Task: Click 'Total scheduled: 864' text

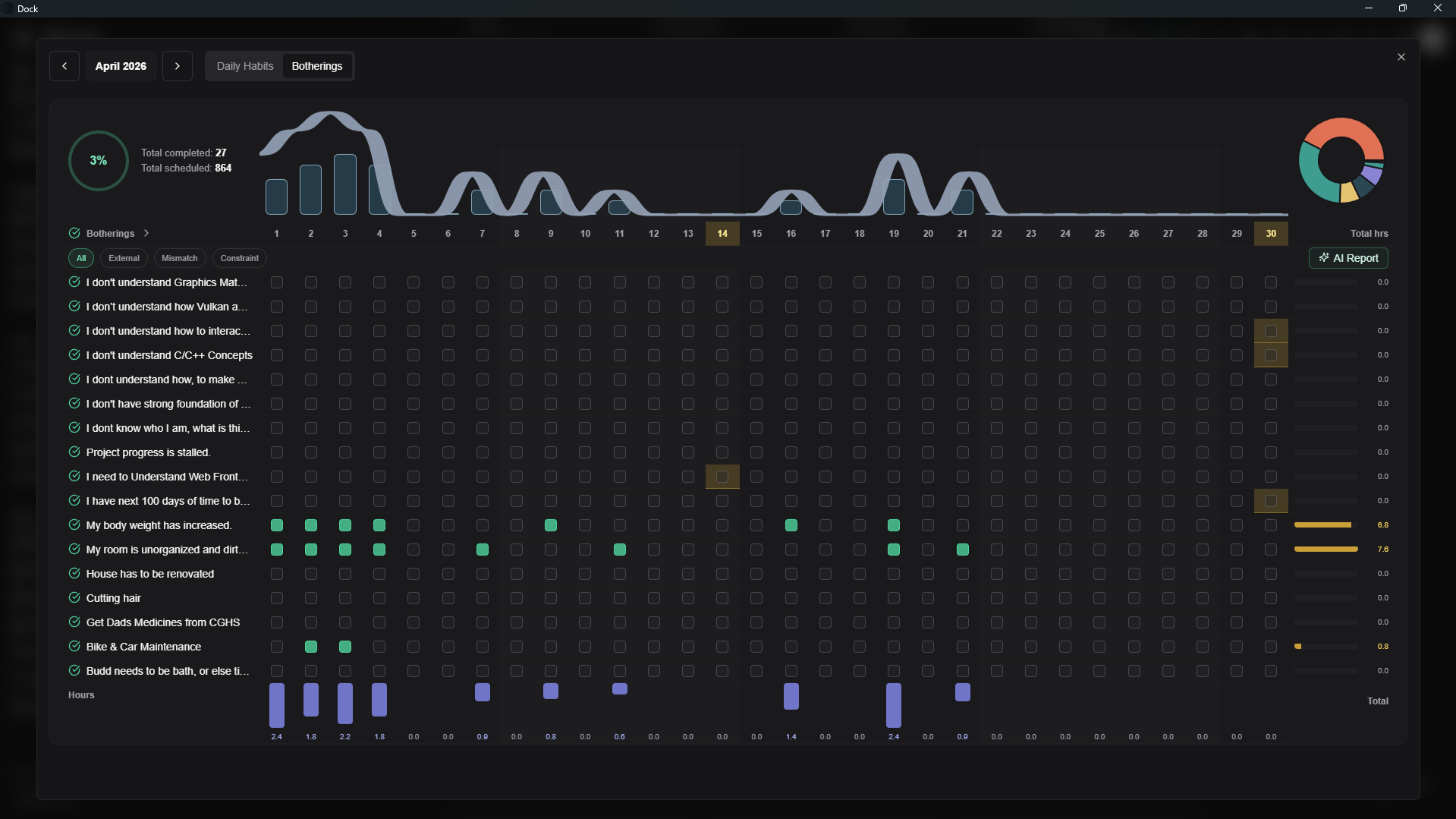Action: tap(186, 168)
